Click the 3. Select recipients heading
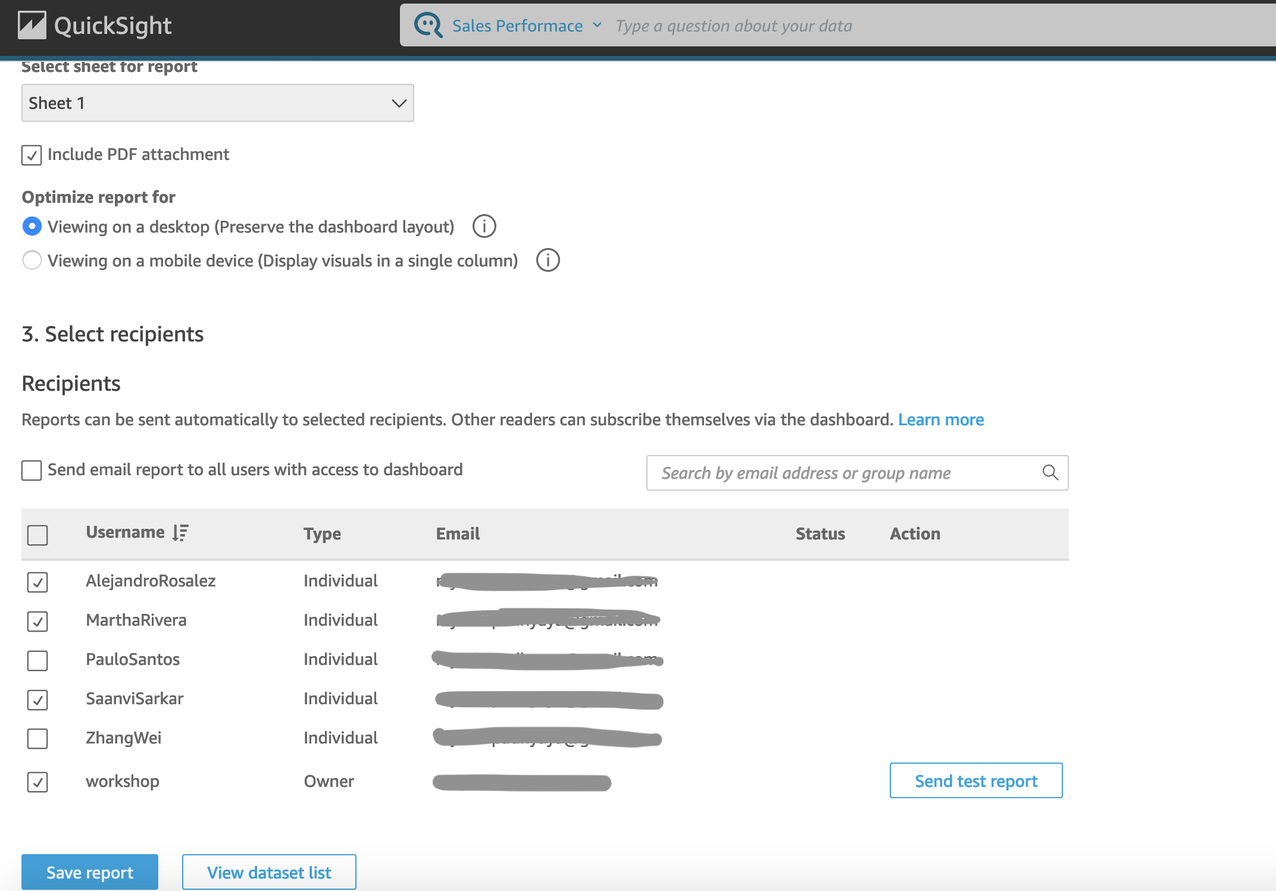 [112, 334]
